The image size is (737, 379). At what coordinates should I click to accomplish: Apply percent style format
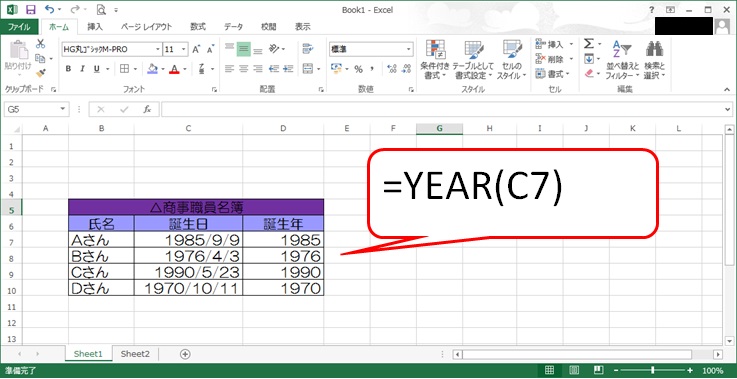click(x=359, y=69)
